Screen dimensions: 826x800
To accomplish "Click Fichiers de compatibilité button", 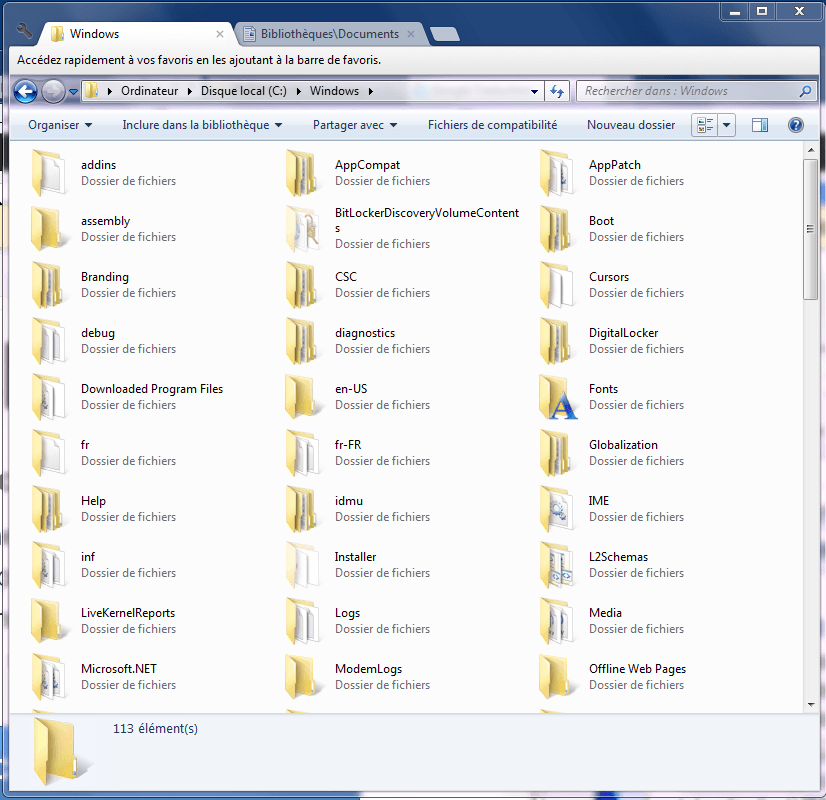I will [492, 125].
